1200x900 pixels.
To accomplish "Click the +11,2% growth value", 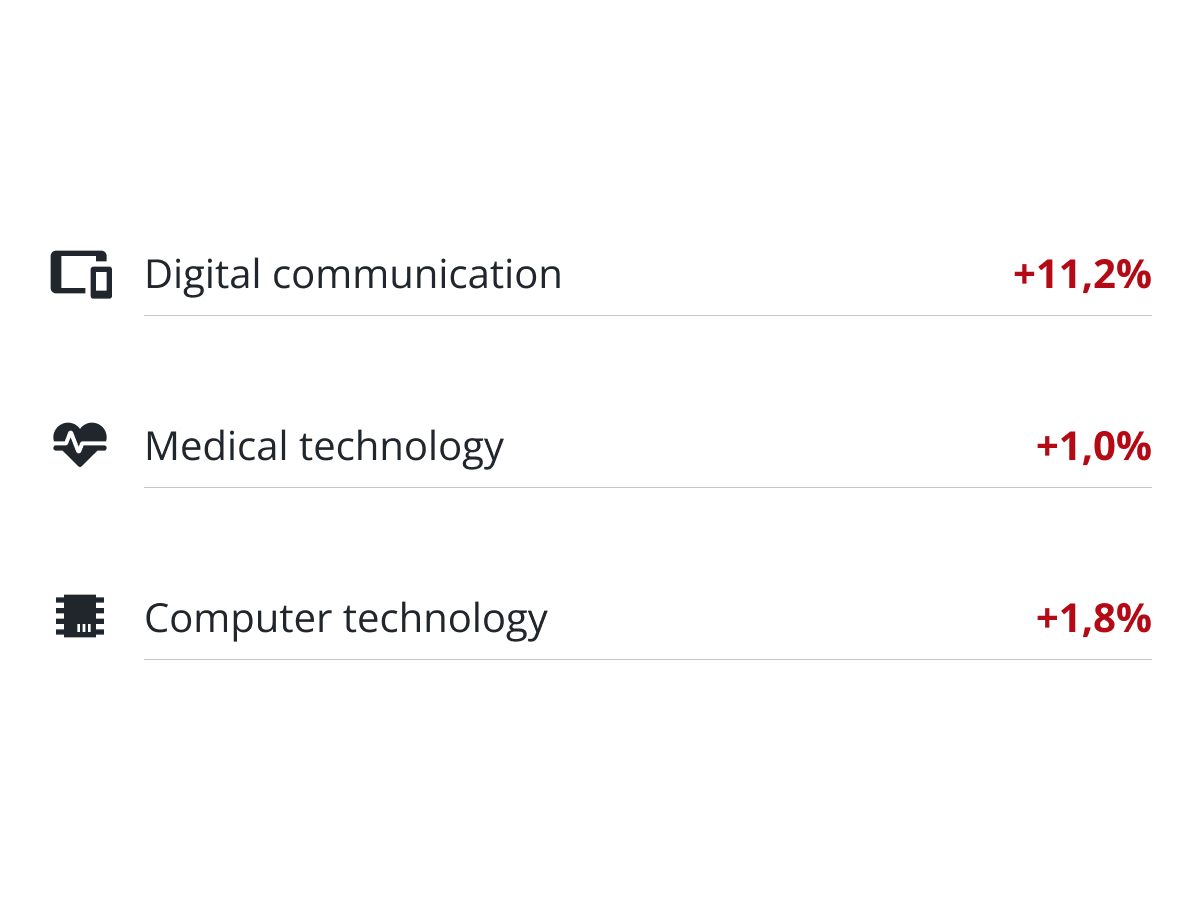I will pos(1082,274).
